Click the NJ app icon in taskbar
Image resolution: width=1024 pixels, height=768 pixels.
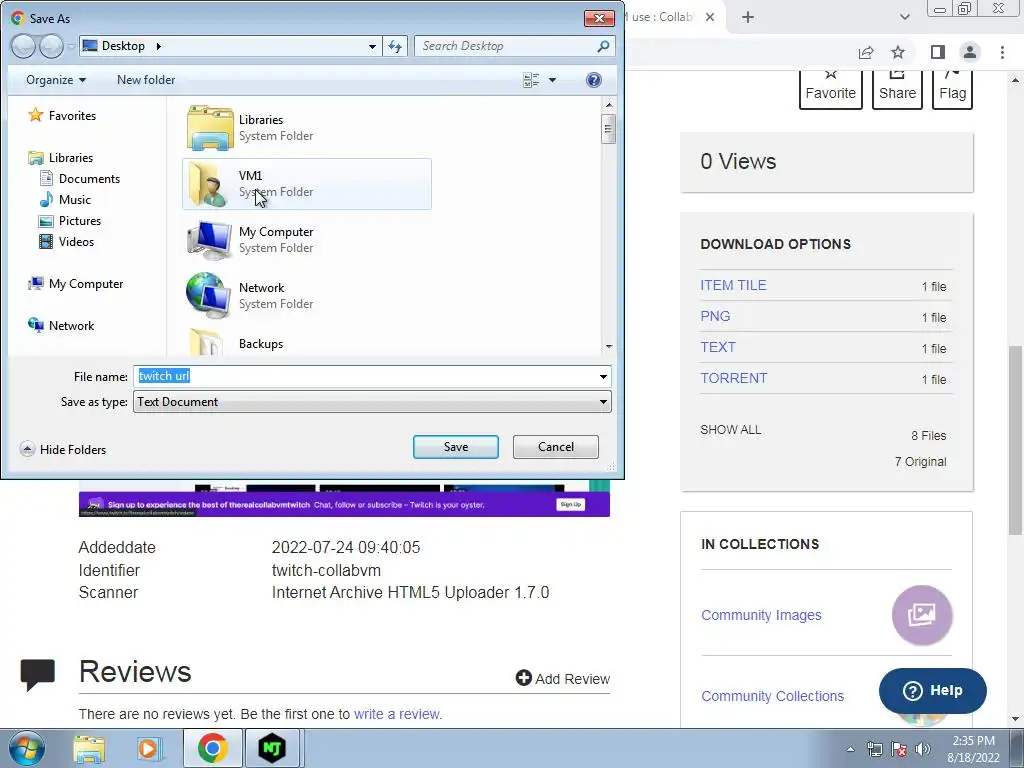click(x=272, y=748)
